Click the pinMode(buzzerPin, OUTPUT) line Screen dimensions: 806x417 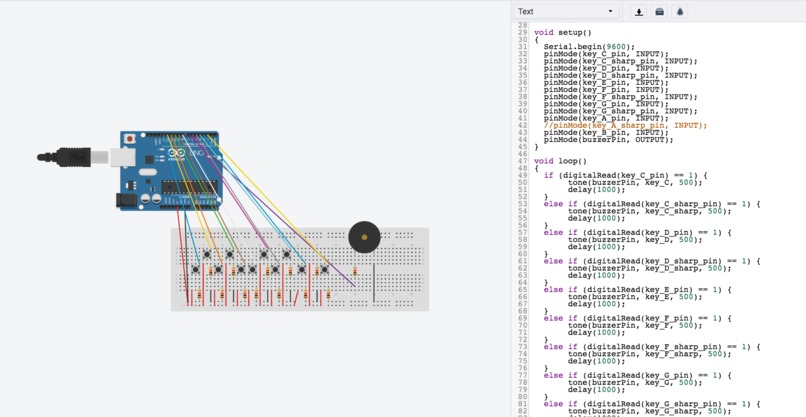[x=608, y=140]
